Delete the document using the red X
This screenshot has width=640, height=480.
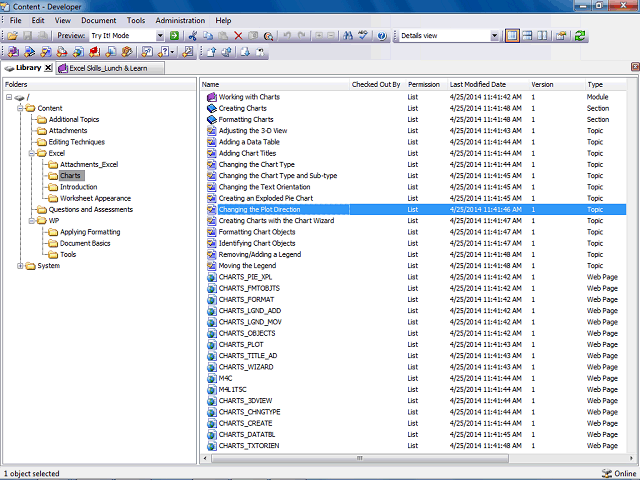tap(238, 36)
